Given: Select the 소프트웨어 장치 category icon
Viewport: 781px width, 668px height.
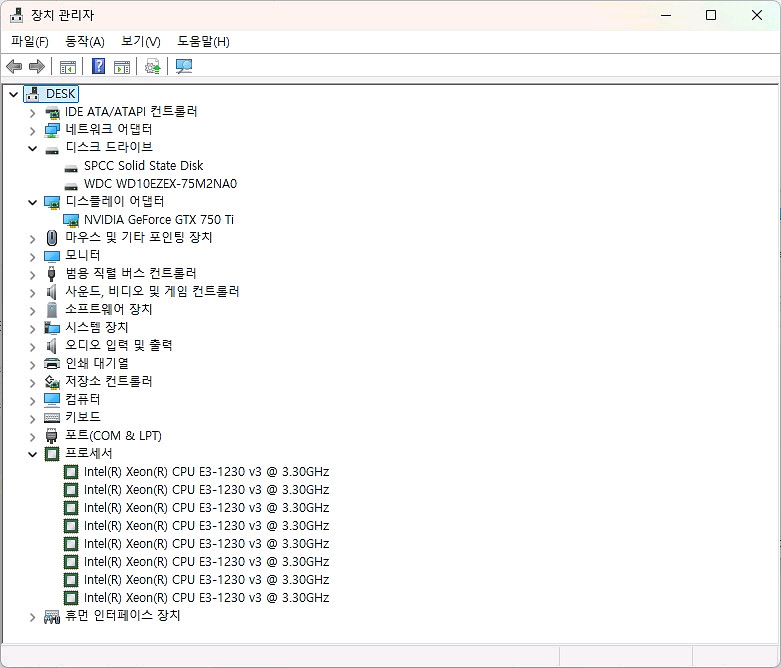Looking at the screenshot, I should coord(52,310).
